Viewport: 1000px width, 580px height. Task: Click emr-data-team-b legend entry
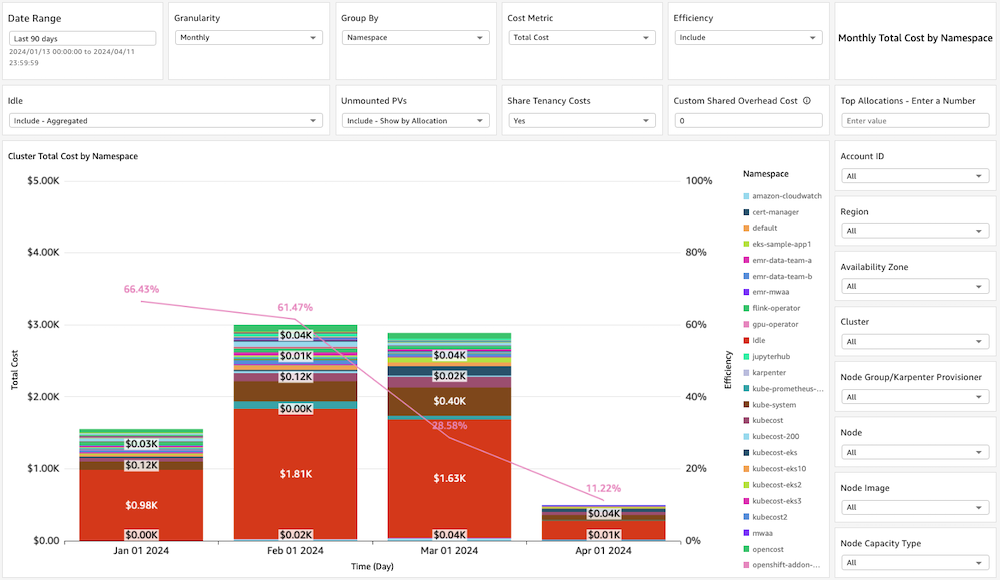777,276
